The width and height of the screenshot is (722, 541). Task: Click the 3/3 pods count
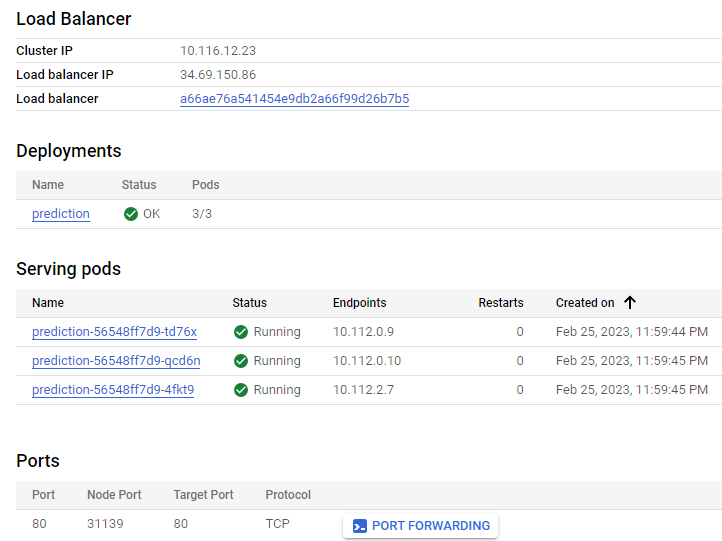coord(202,214)
